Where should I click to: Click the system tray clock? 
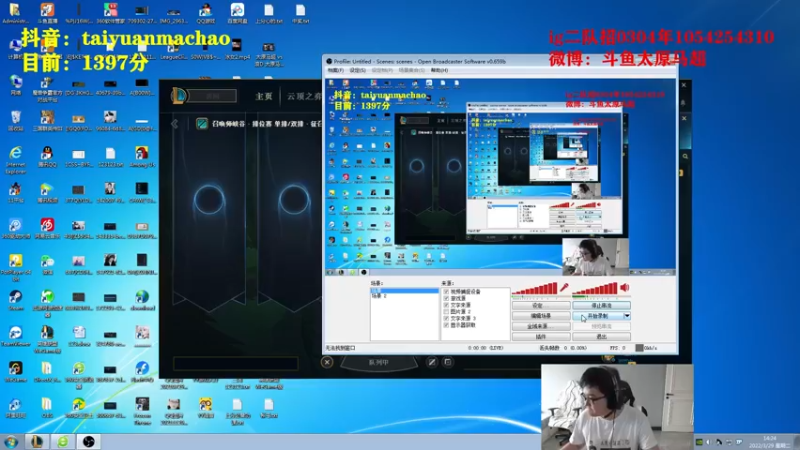click(x=770, y=442)
